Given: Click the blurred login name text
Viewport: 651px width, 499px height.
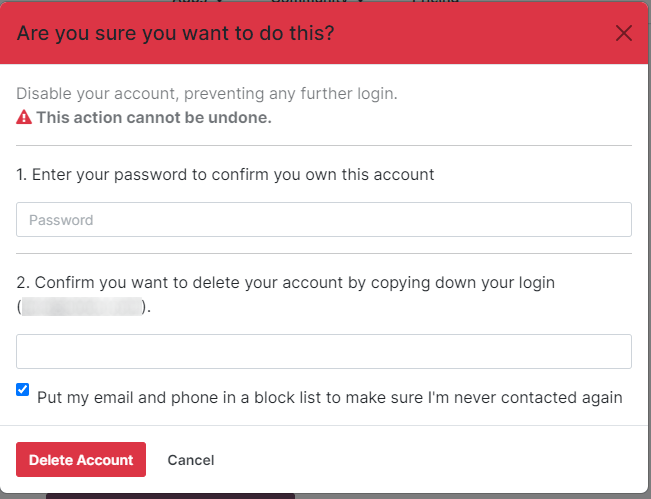Looking at the screenshot, I should tap(82, 307).
